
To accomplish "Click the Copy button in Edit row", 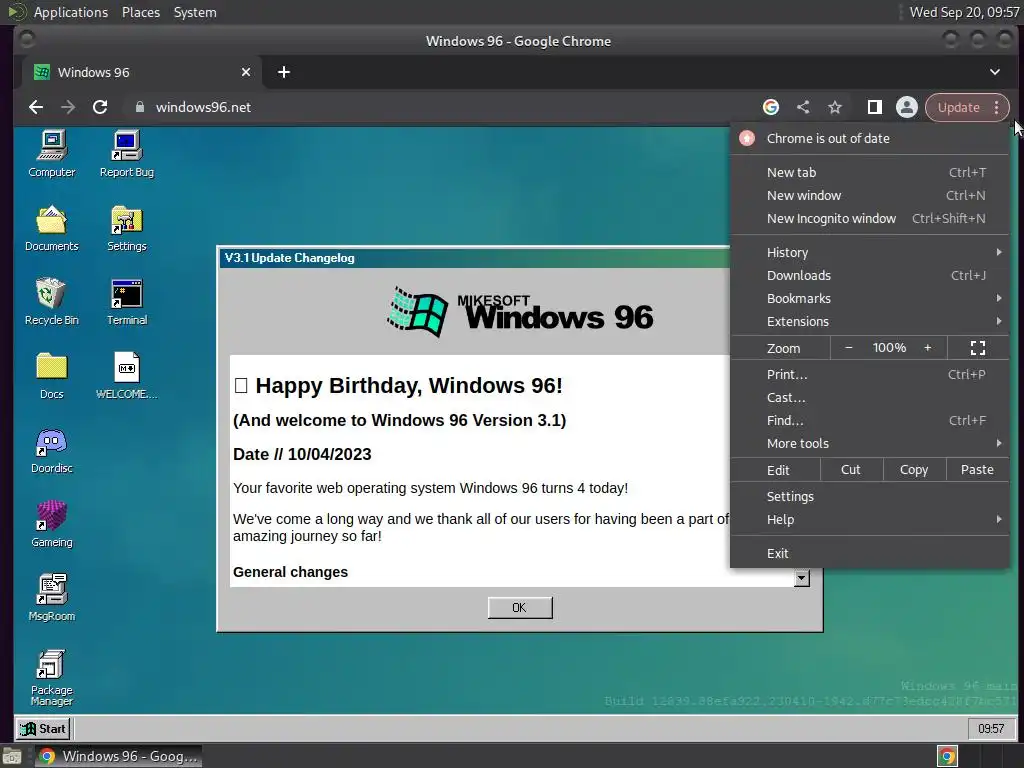I will coord(914,470).
